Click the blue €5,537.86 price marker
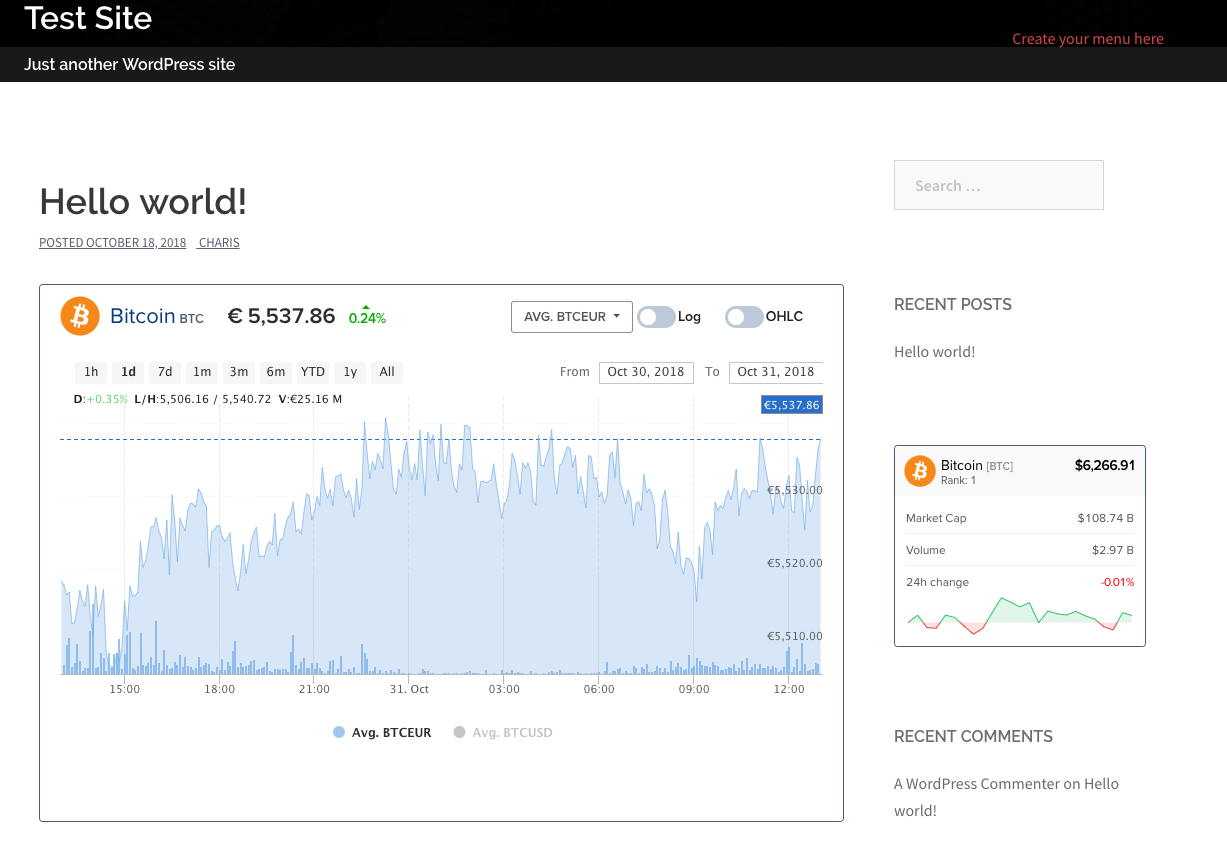The image size is (1227, 849). point(791,405)
